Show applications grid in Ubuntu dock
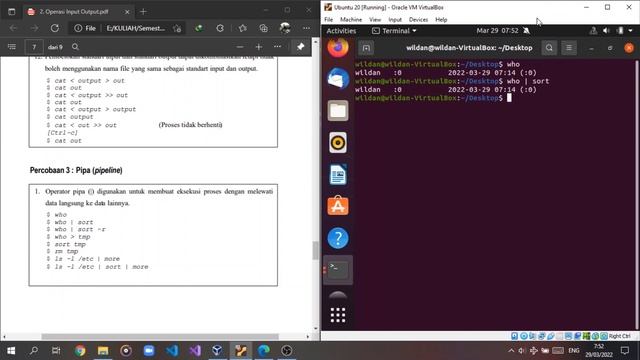Image resolution: width=640 pixels, height=360 pixels. pos(338,315)
